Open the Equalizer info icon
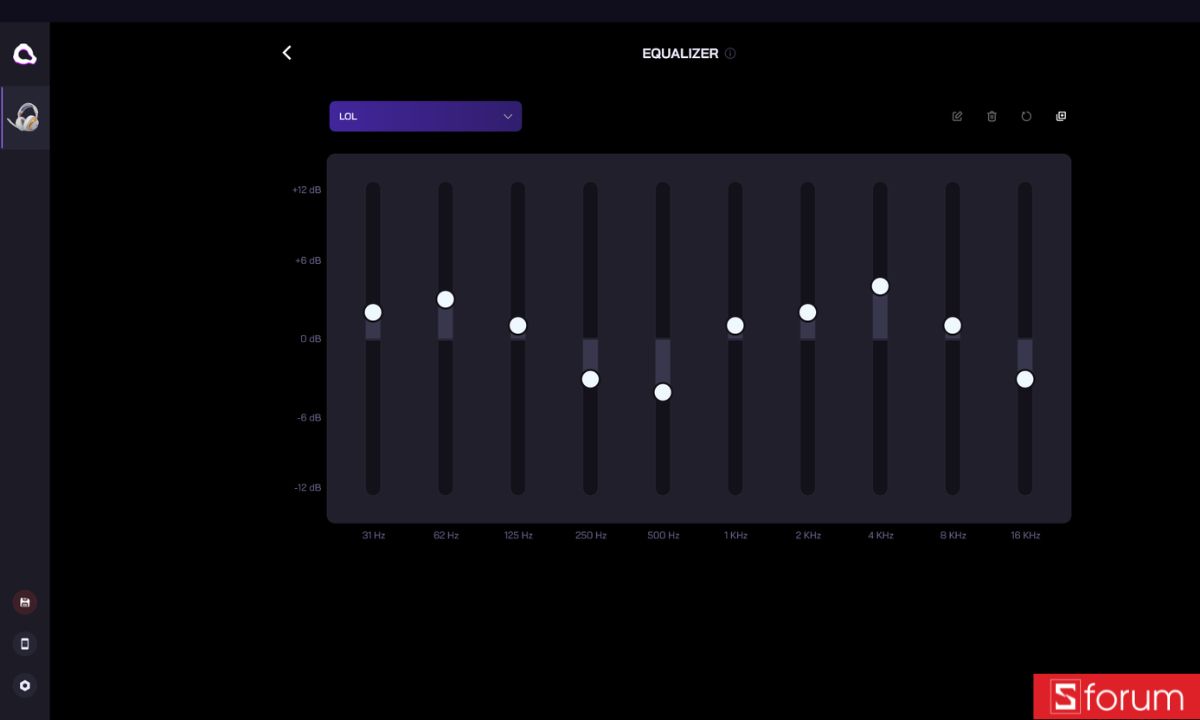Screen dimensions: 1200x720 tap(730, 54)
